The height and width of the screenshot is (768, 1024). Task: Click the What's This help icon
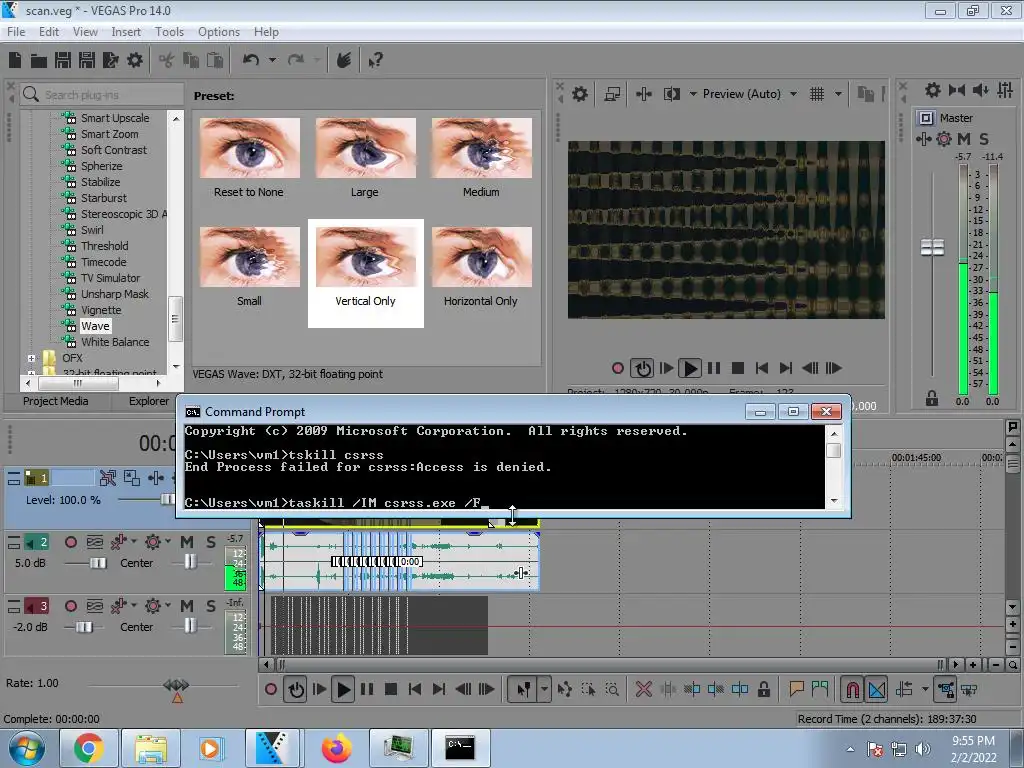click(375, 61)
